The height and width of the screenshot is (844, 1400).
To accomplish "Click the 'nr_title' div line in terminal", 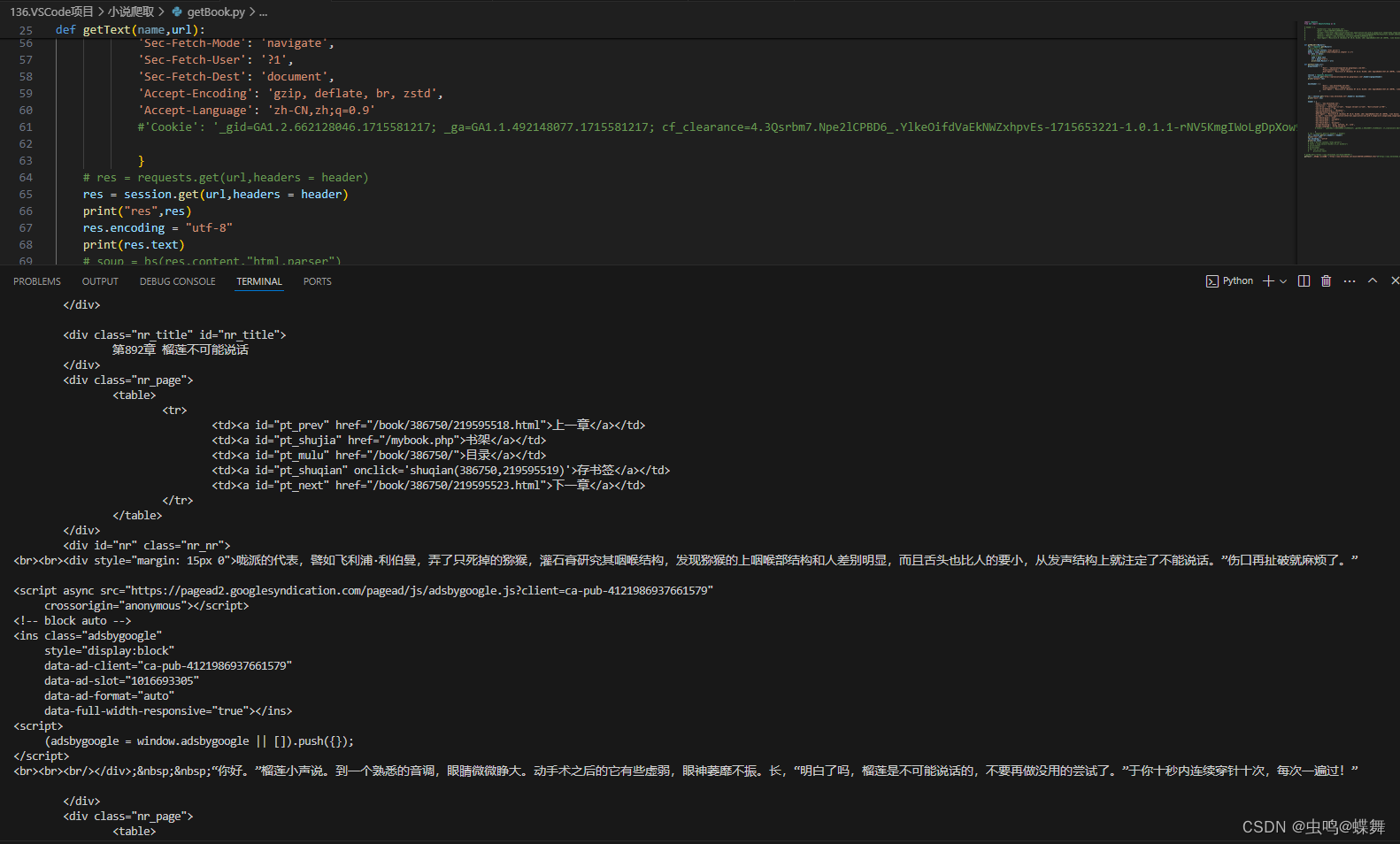I will click(x=174, y=335).
